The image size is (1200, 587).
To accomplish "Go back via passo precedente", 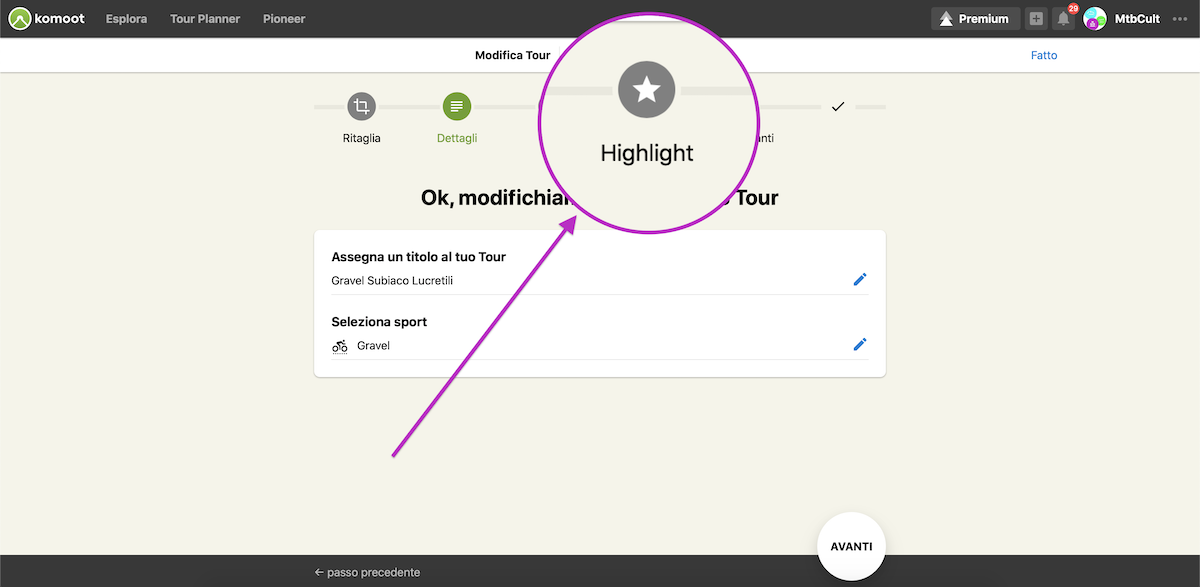I will [367, 572].
